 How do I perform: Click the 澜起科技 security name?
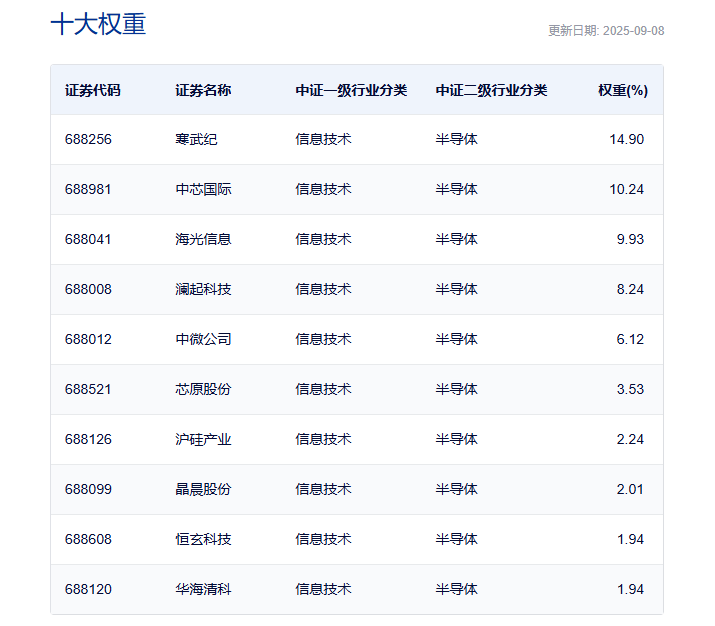pos(203,289)
